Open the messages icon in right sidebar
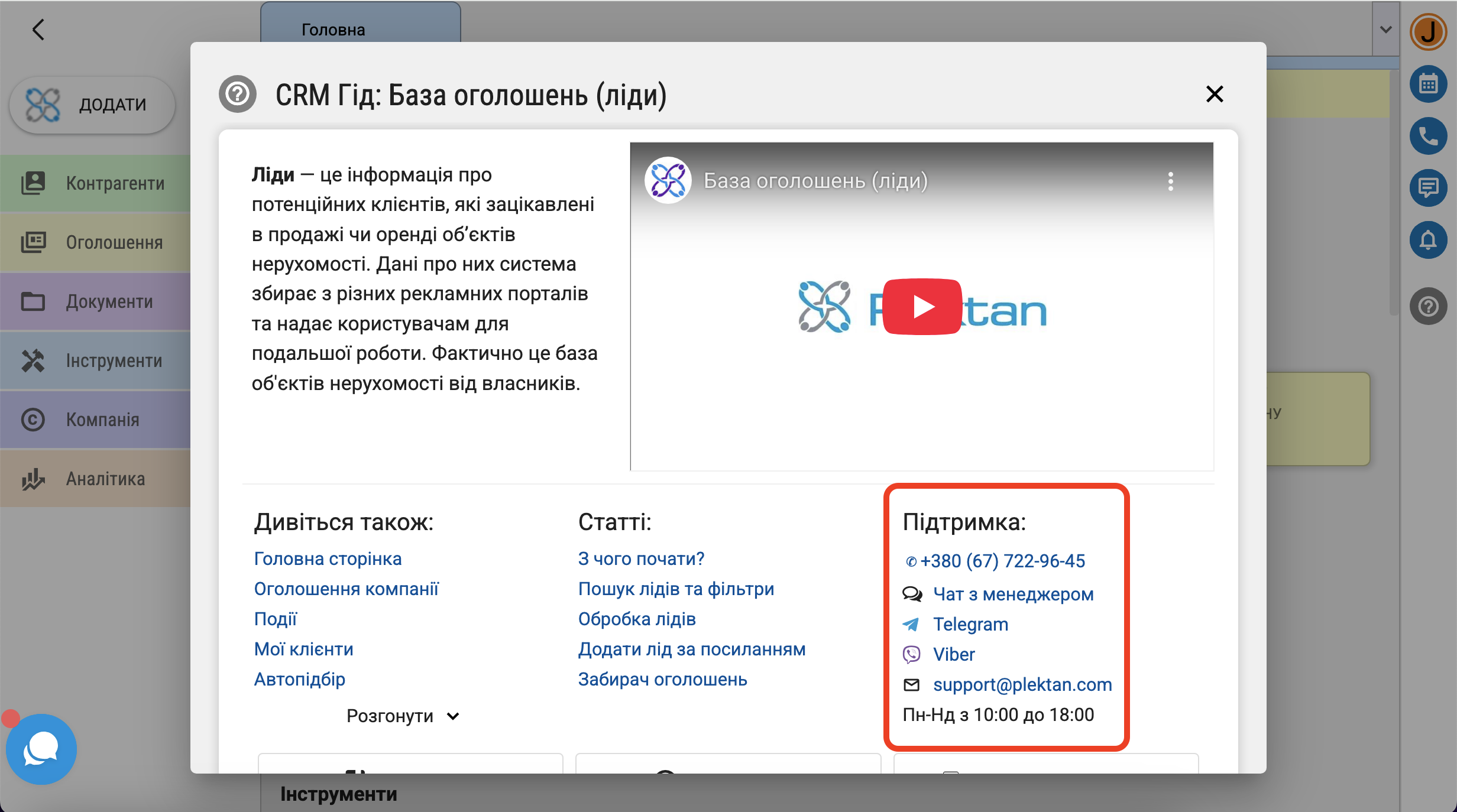 [1428, 189]
